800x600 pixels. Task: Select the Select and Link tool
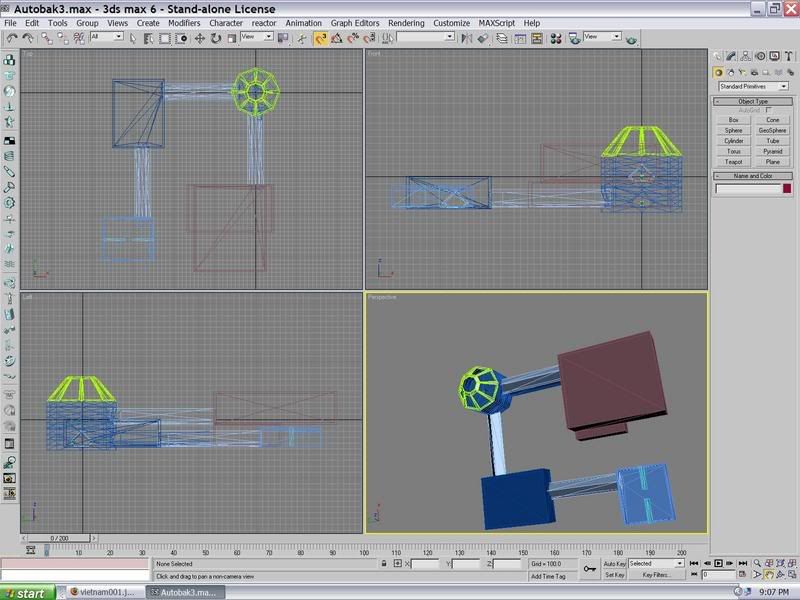pyautogui.click(x=46, y=38)
